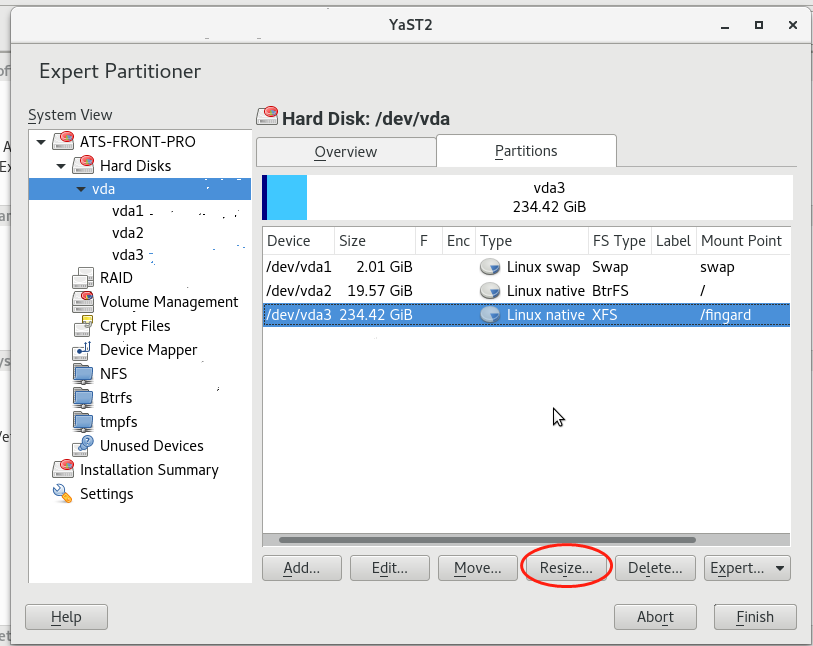Screen dimensions: 813x646
Task: Click the Btrfs folder icon
Action: pos(83,398)
